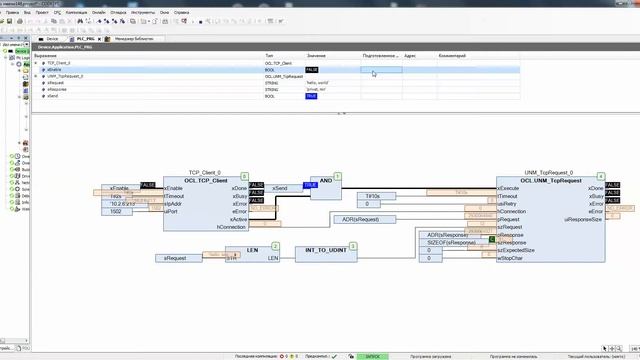Select the LEN block in the diagram

252,254
